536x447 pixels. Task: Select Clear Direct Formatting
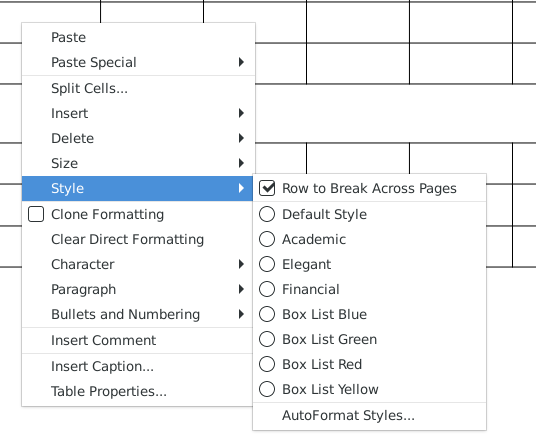pyautogui.click(x=137, y=239)
